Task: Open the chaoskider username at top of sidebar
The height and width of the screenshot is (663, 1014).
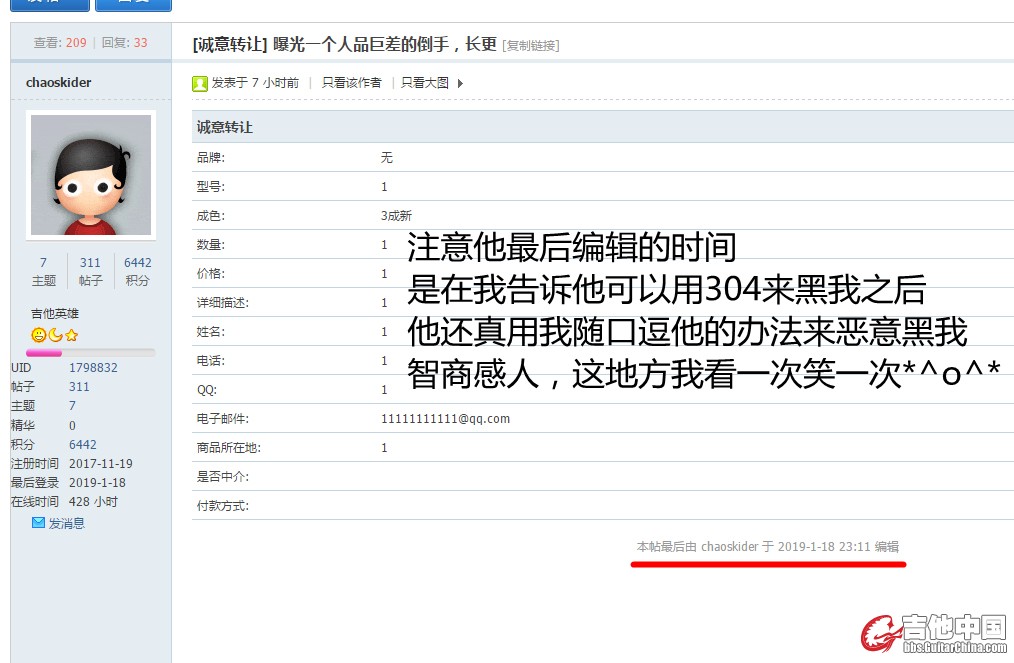Action: click(58, 82)
